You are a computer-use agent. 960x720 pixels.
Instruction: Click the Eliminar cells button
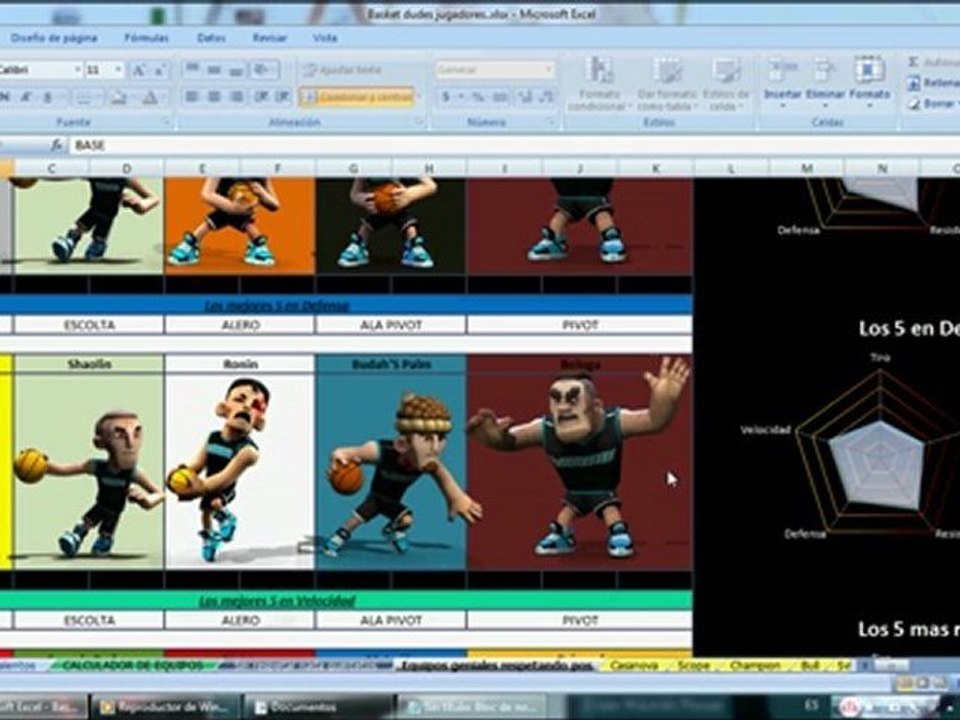tap(825, 83)
